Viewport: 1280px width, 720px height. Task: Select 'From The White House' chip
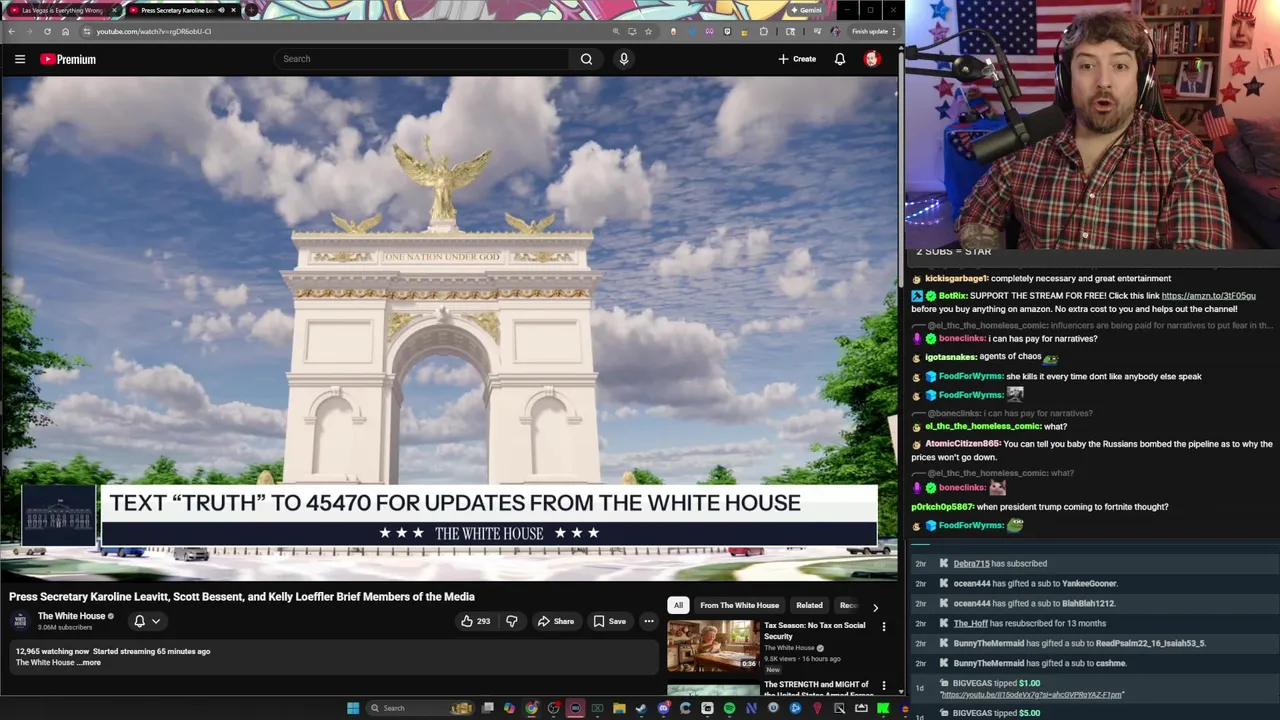coord(739,605)
